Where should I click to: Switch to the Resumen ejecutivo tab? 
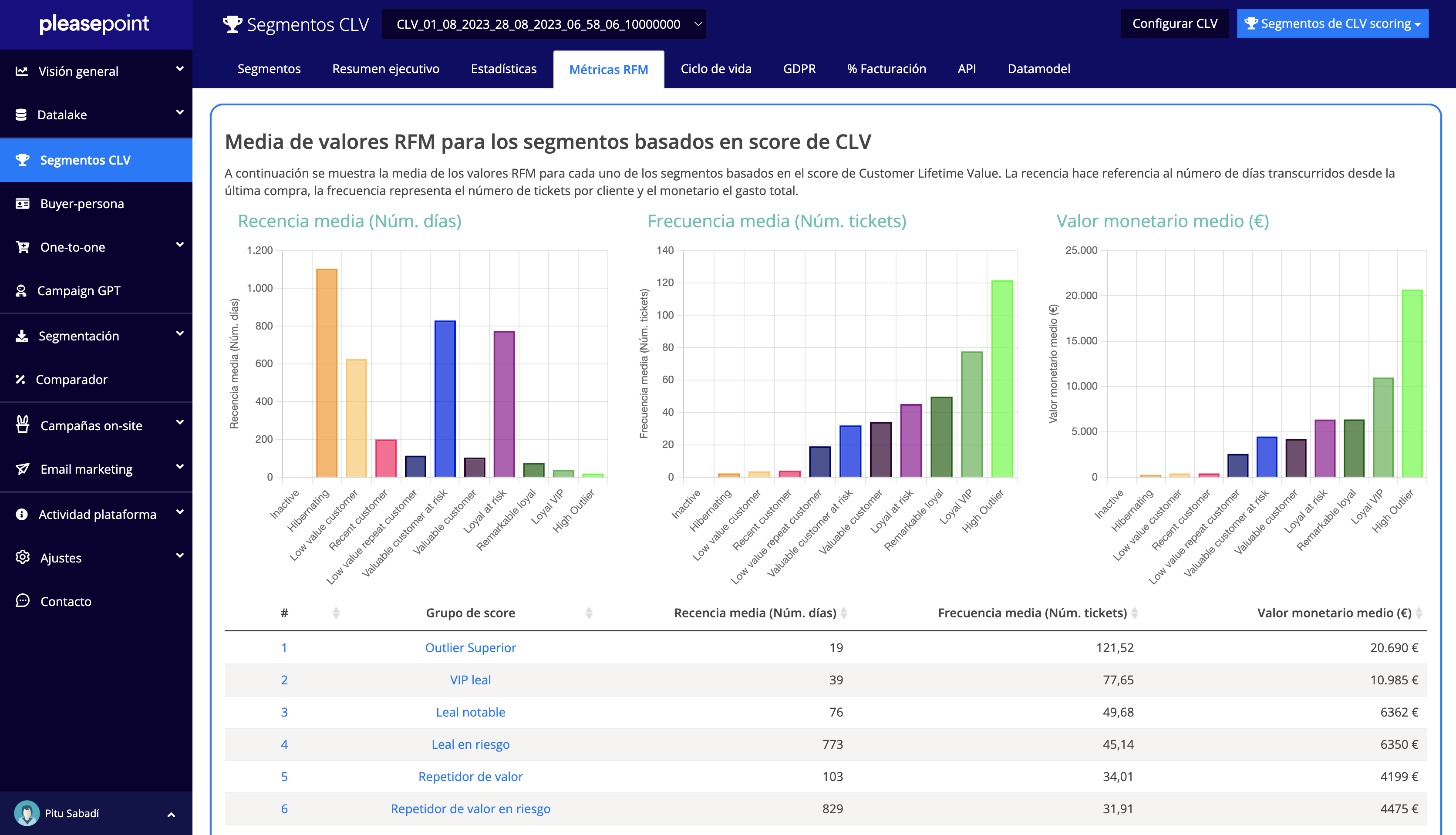click(385, 69)
